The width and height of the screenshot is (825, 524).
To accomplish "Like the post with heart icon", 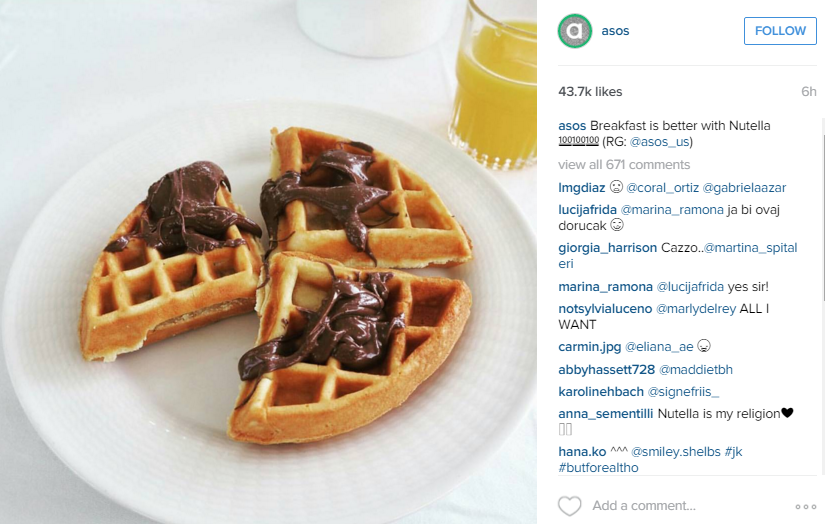I will pyautogui.click(x=569, y=506).
